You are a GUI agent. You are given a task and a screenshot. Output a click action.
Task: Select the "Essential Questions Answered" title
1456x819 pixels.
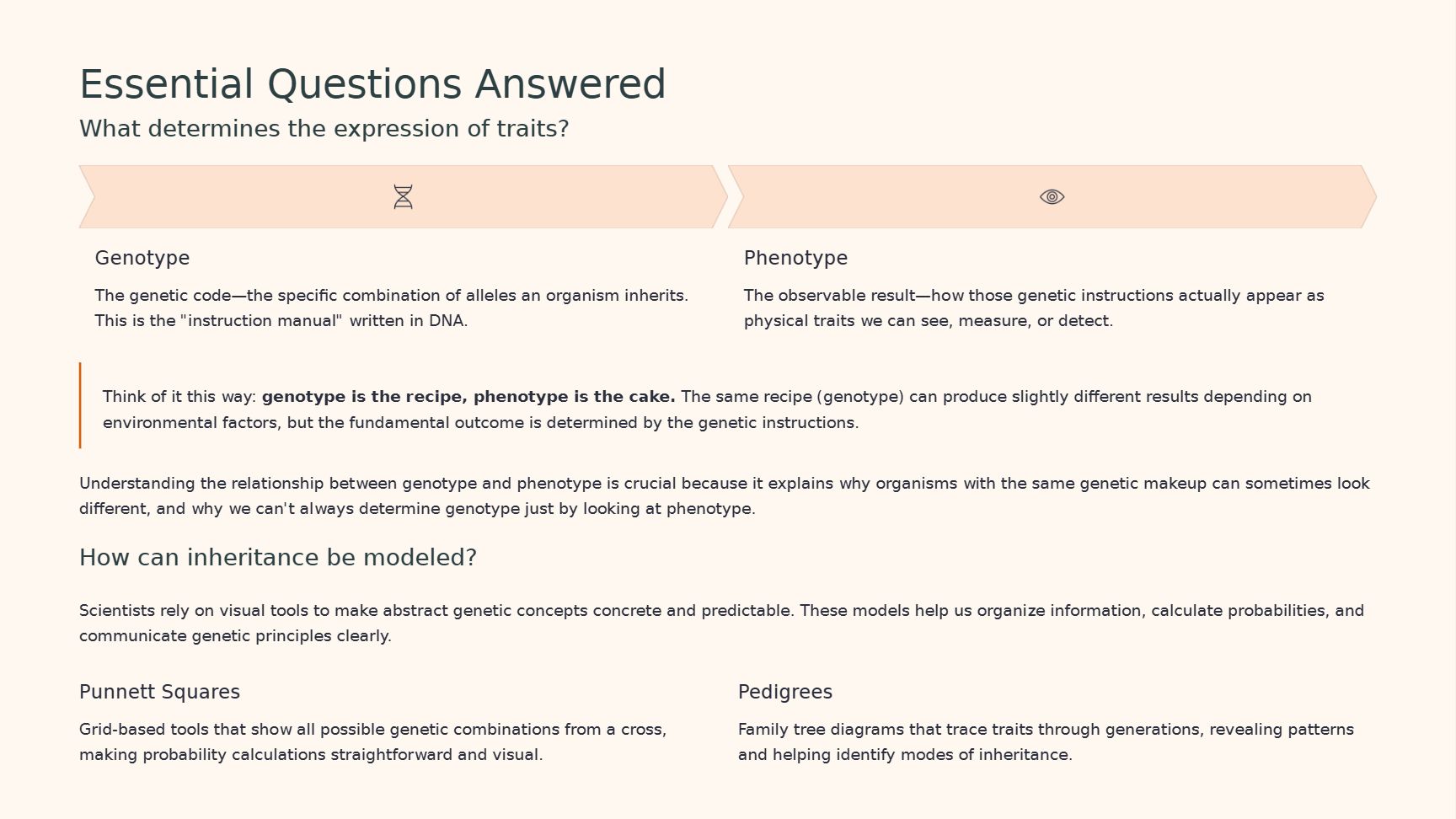(x=372, y=84)
